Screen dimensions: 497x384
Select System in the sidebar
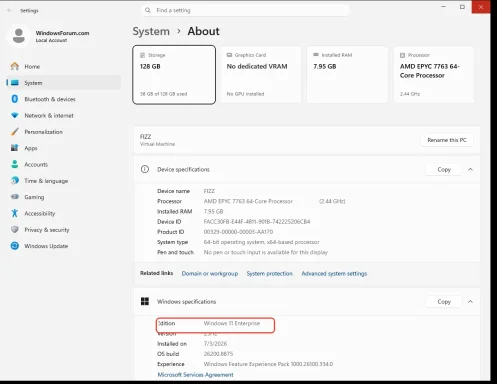click(63, 83)
